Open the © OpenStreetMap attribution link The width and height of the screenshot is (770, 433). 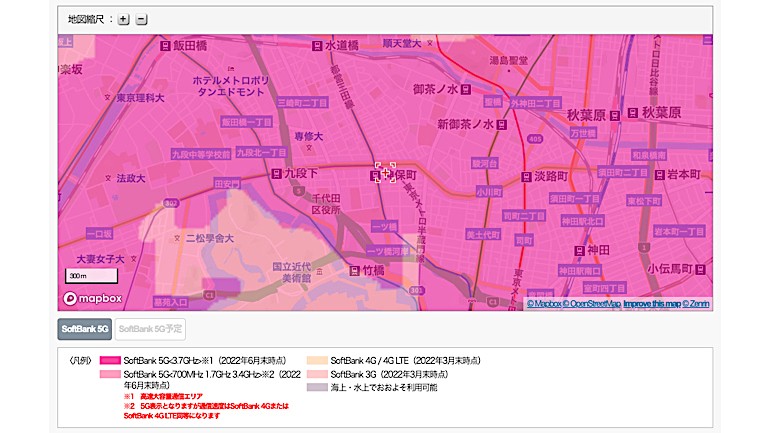pos(593,303)
